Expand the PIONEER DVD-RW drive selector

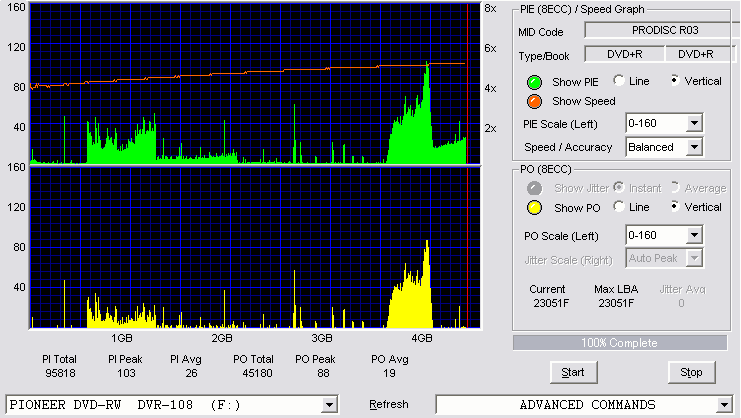(x=329, y=405)
